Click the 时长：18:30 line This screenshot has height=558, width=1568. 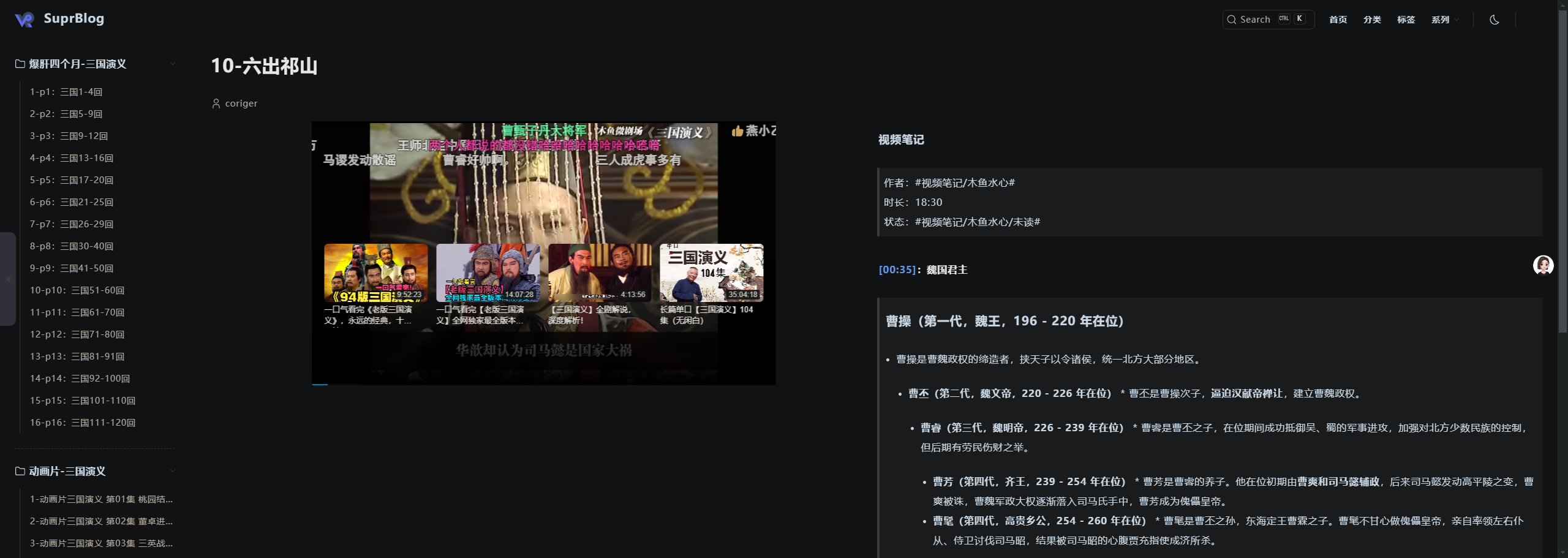point(913,202)
